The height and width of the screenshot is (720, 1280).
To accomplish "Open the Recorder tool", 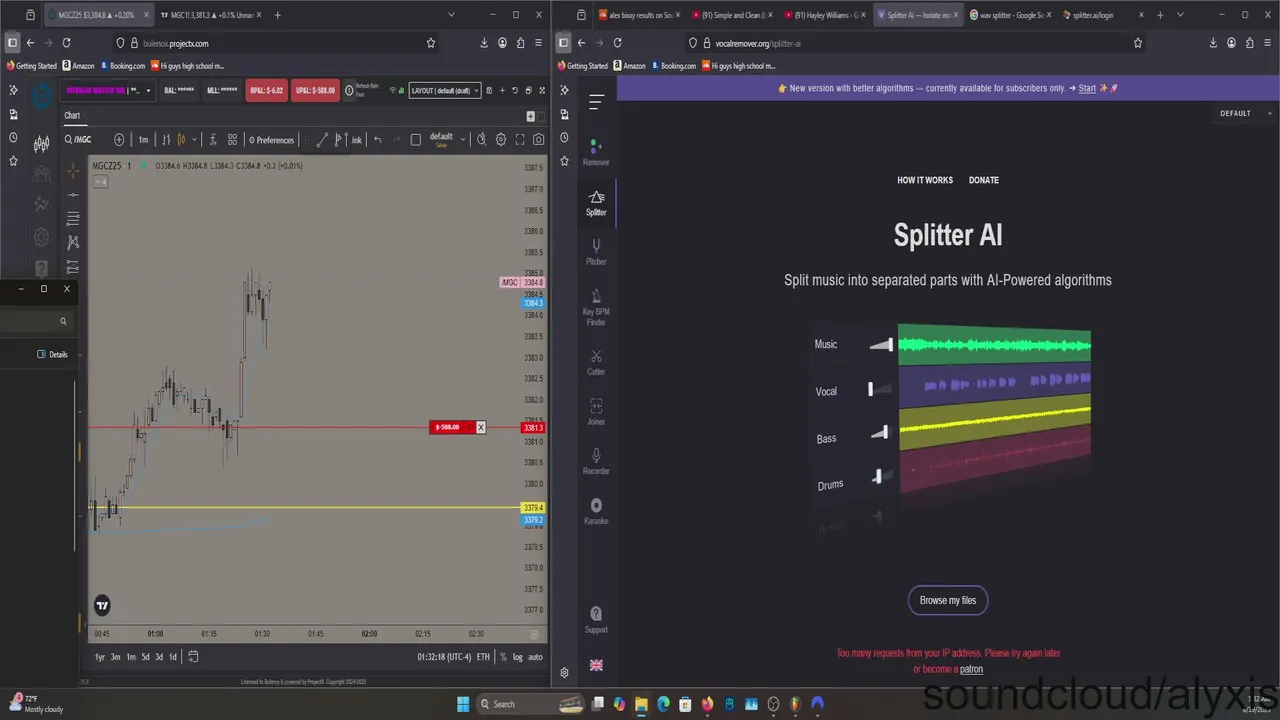I will [596, 461].
